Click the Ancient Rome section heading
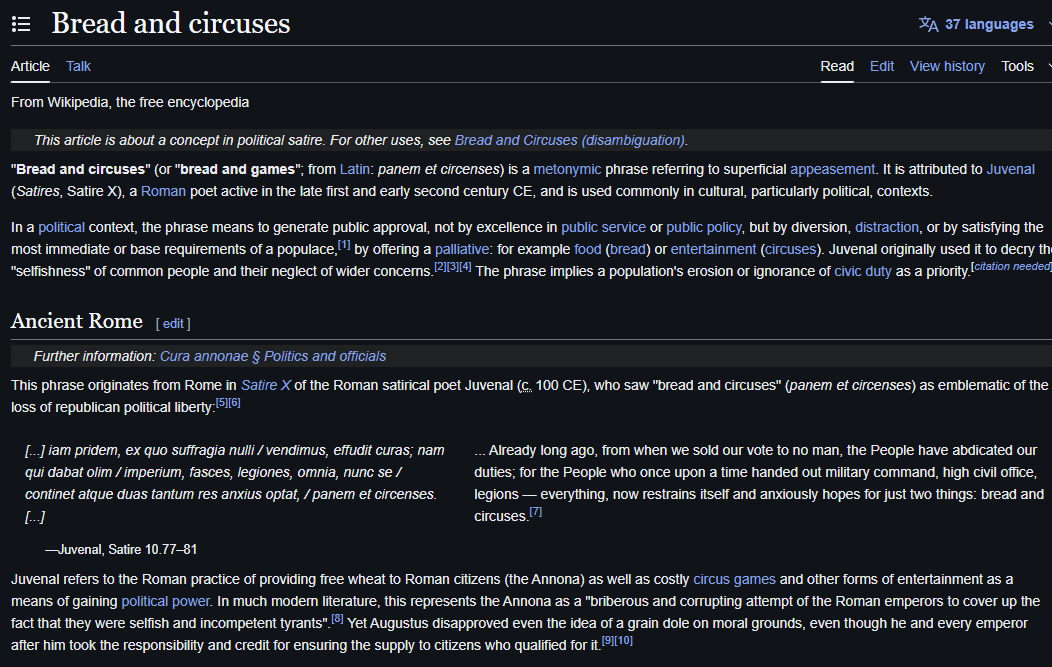This screenshot has width=1052, height=667. pos(76,321)
